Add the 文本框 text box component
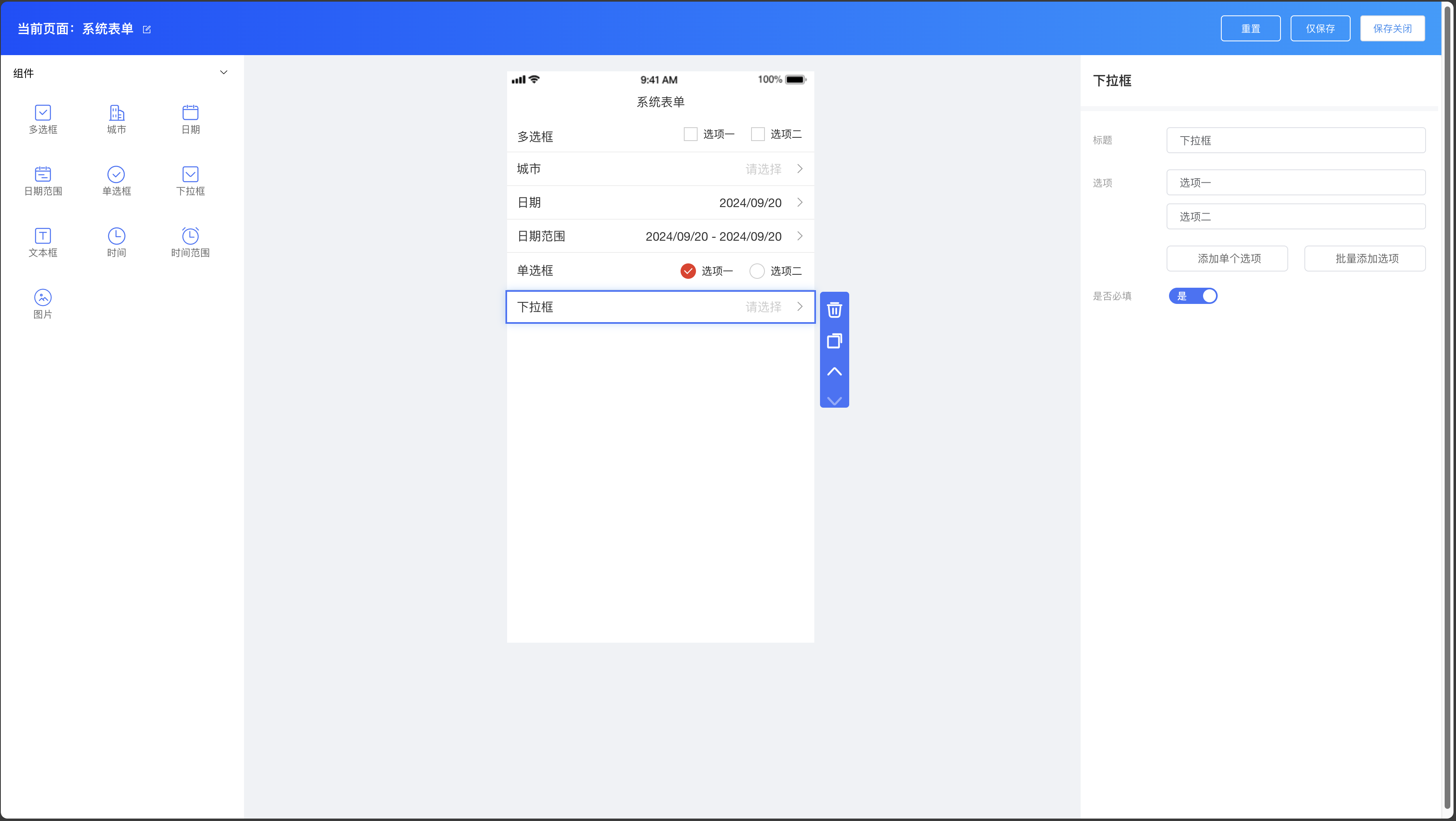This screenshot has height=821, width=1456. coord(43,242)
